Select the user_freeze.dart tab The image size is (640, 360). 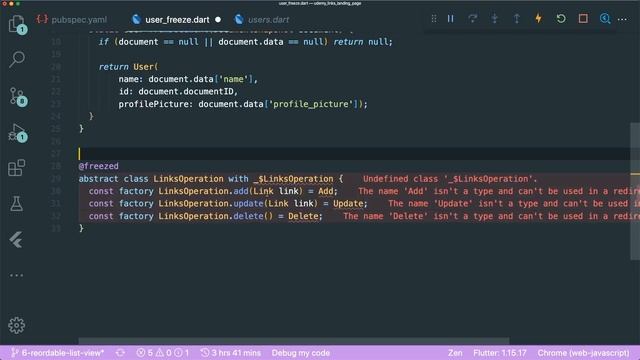click(x=176, y=20)
